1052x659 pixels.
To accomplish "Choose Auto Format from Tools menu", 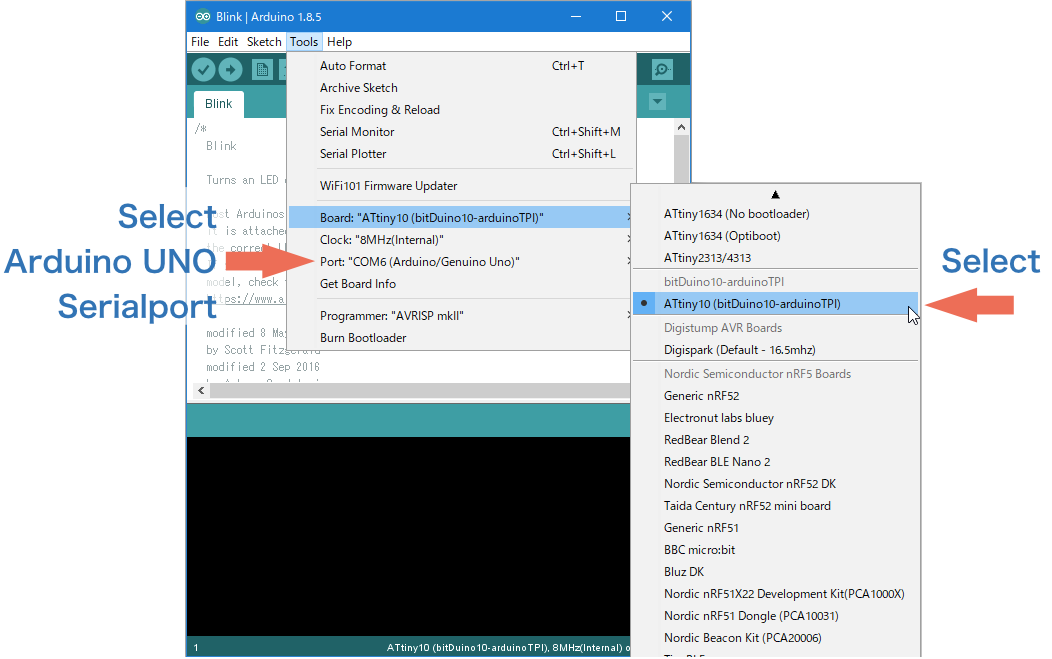I will [460, 66].
